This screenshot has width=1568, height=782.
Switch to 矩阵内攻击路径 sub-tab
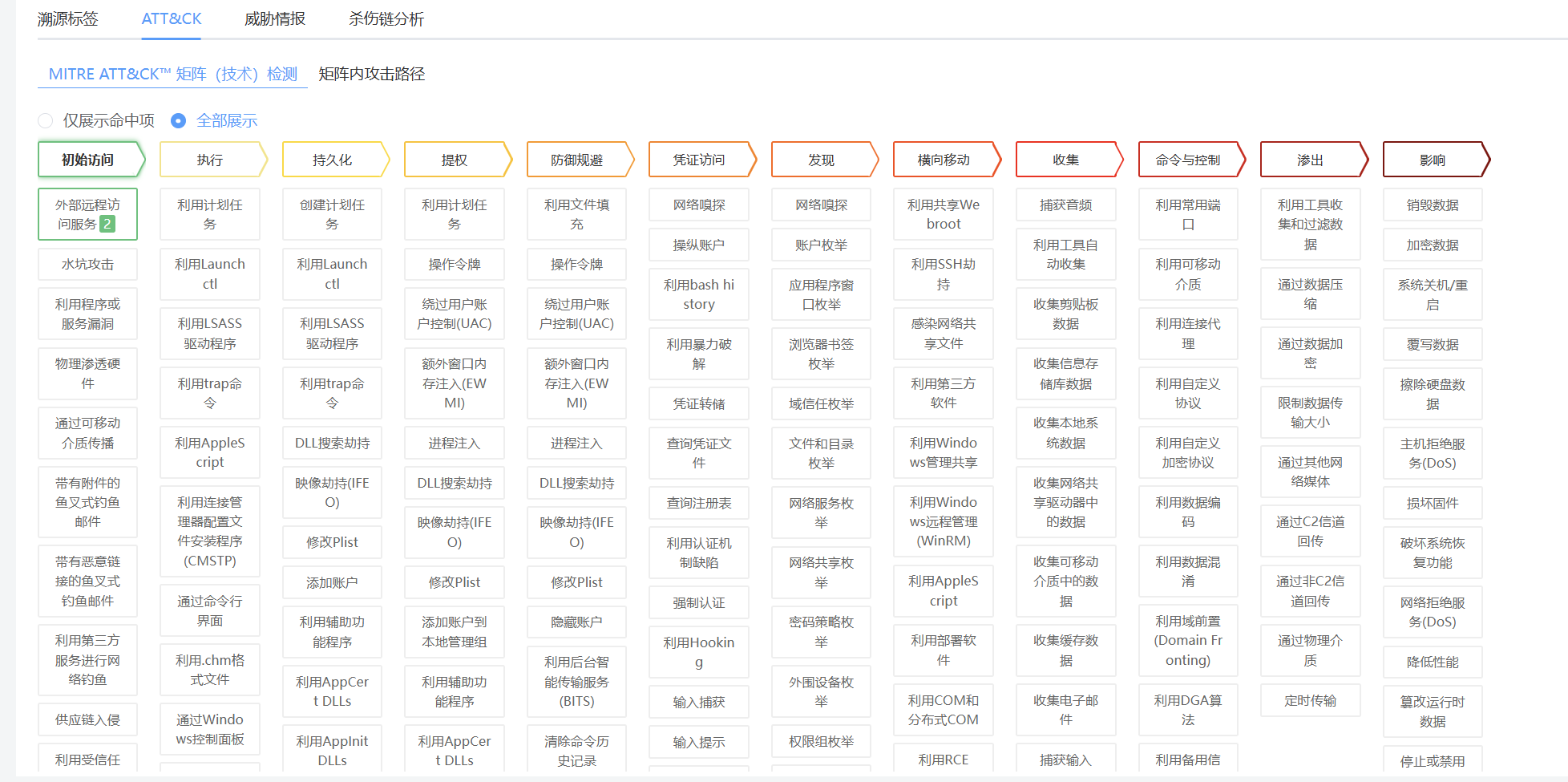tap(371, 74)
